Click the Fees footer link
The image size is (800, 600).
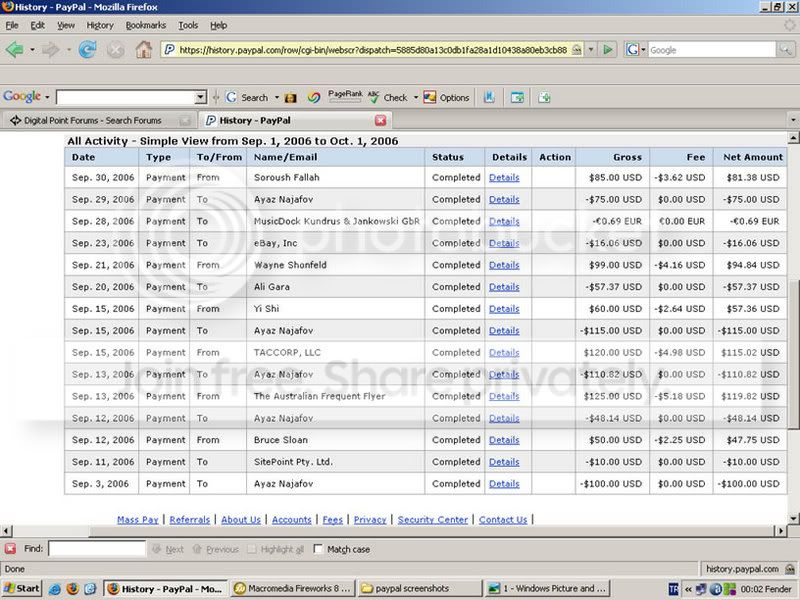tap(333, 519)
